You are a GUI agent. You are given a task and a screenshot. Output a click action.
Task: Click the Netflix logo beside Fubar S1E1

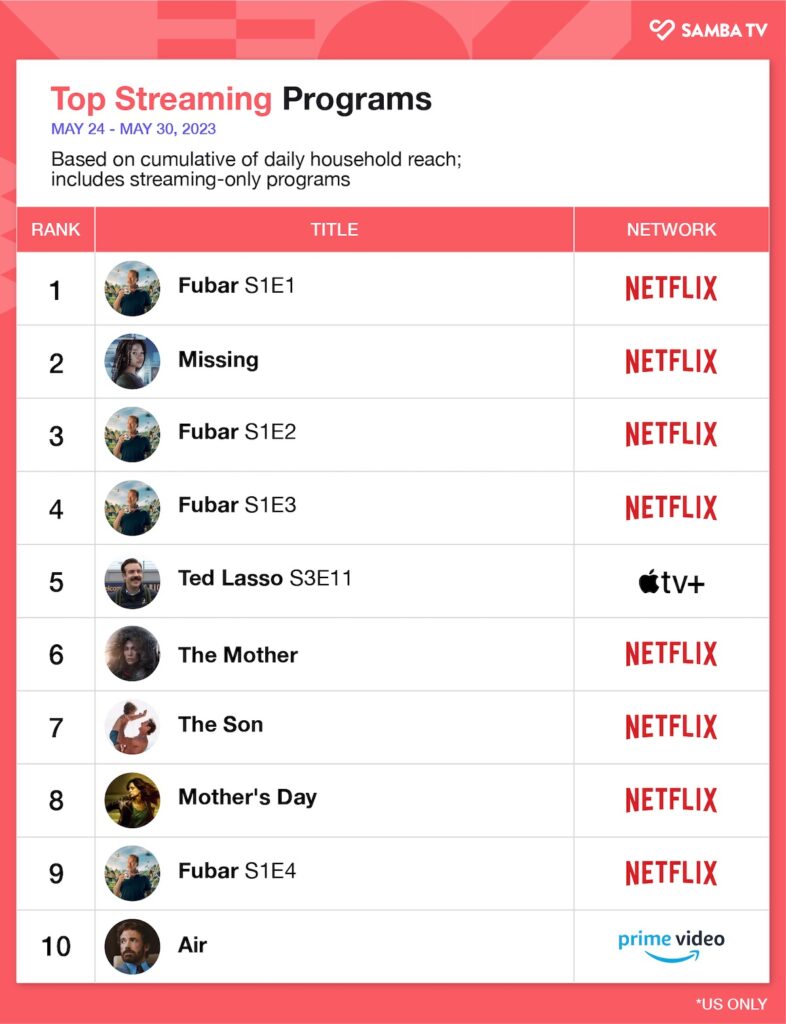[x=671, y=288]
